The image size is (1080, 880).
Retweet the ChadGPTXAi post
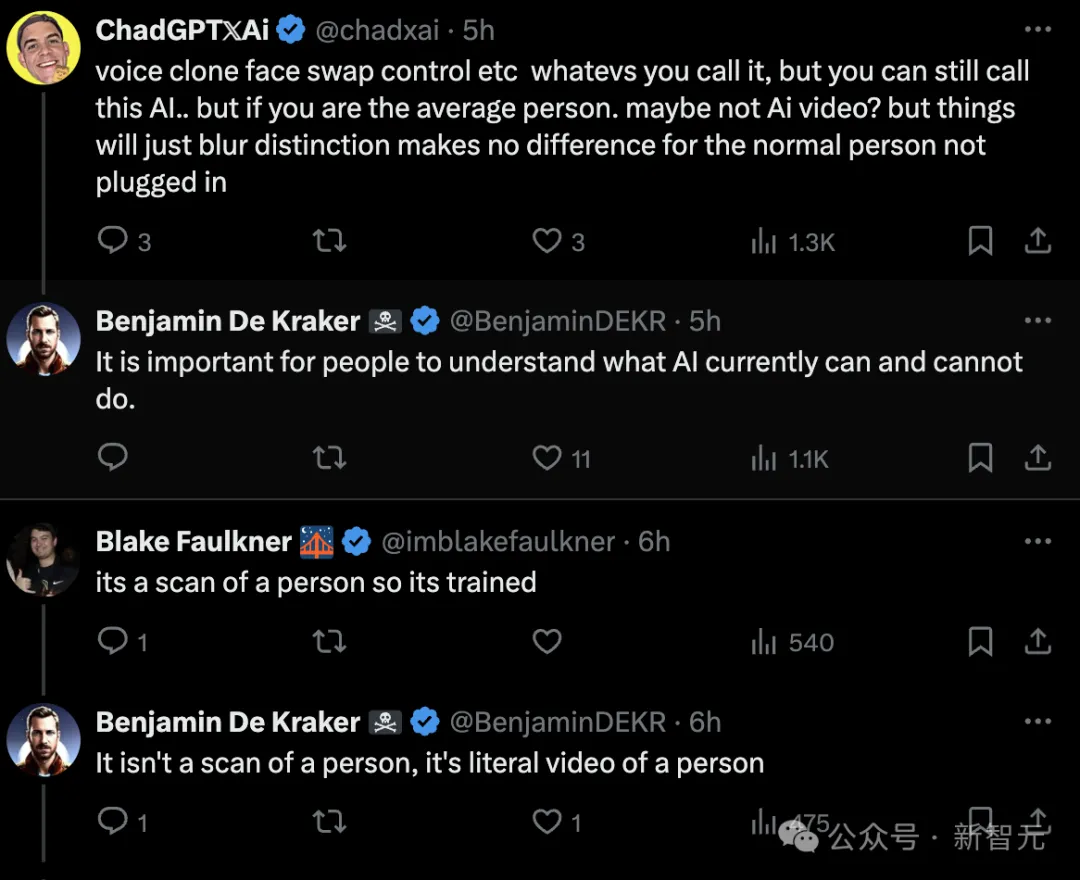[x=329, y=240]
